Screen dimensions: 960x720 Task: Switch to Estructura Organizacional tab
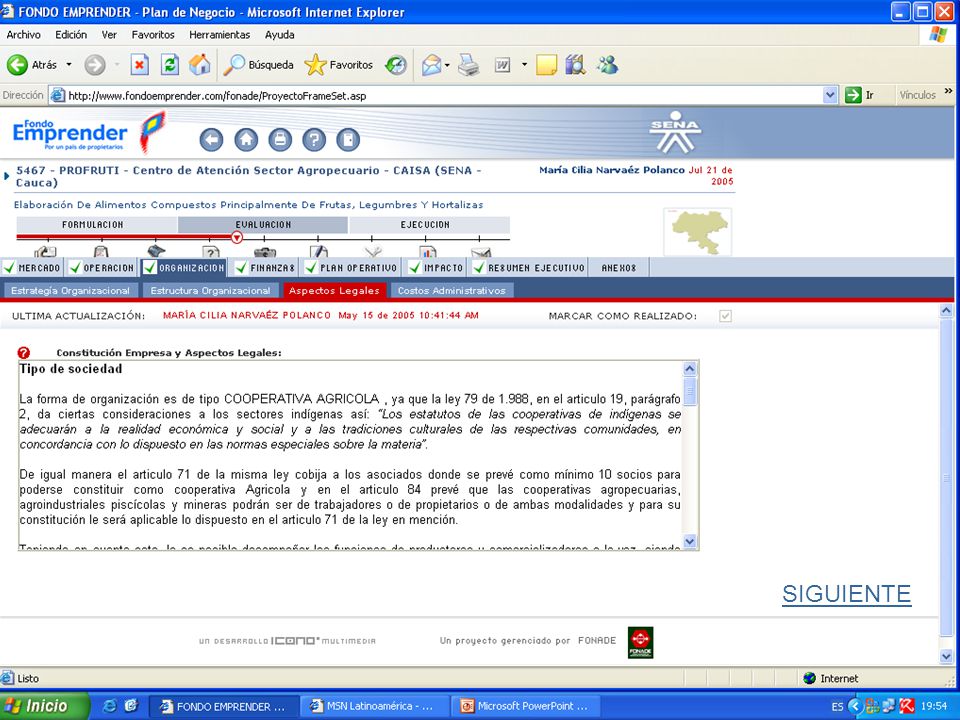(210, 291)
